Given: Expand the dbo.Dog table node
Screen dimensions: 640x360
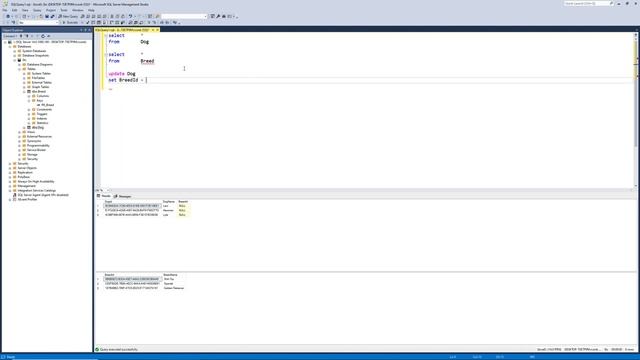Looking at the screenshot, I should coord(24,127).
